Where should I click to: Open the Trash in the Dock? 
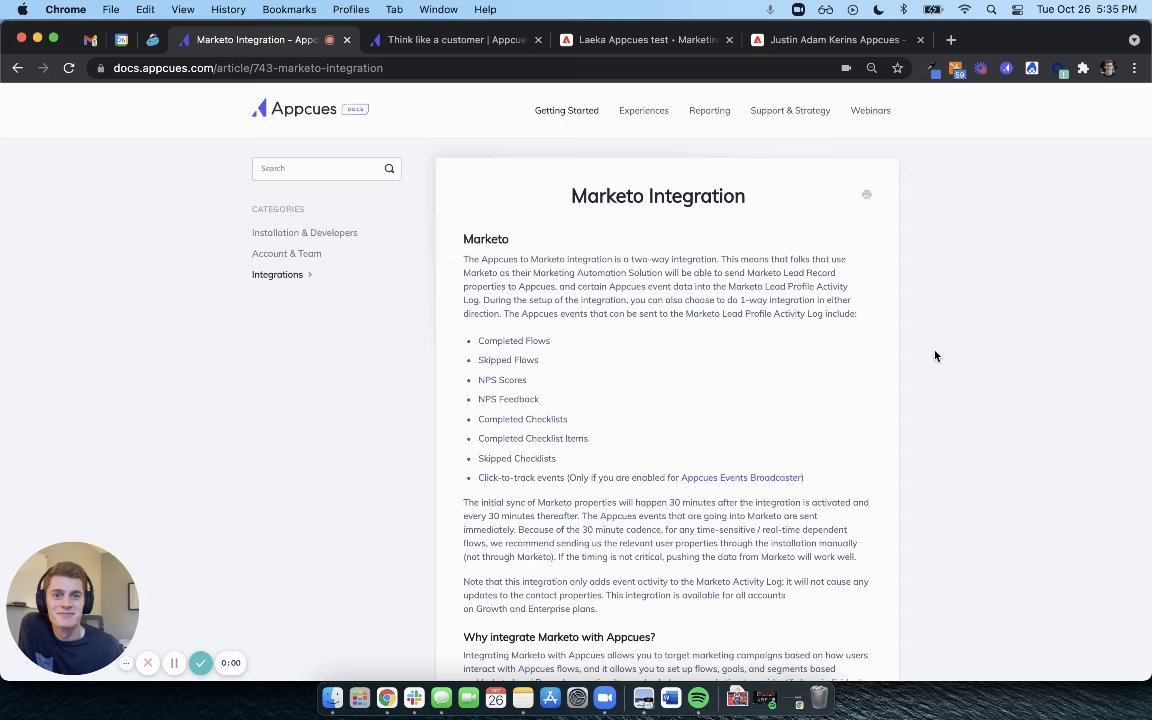(x=819, y=697)
